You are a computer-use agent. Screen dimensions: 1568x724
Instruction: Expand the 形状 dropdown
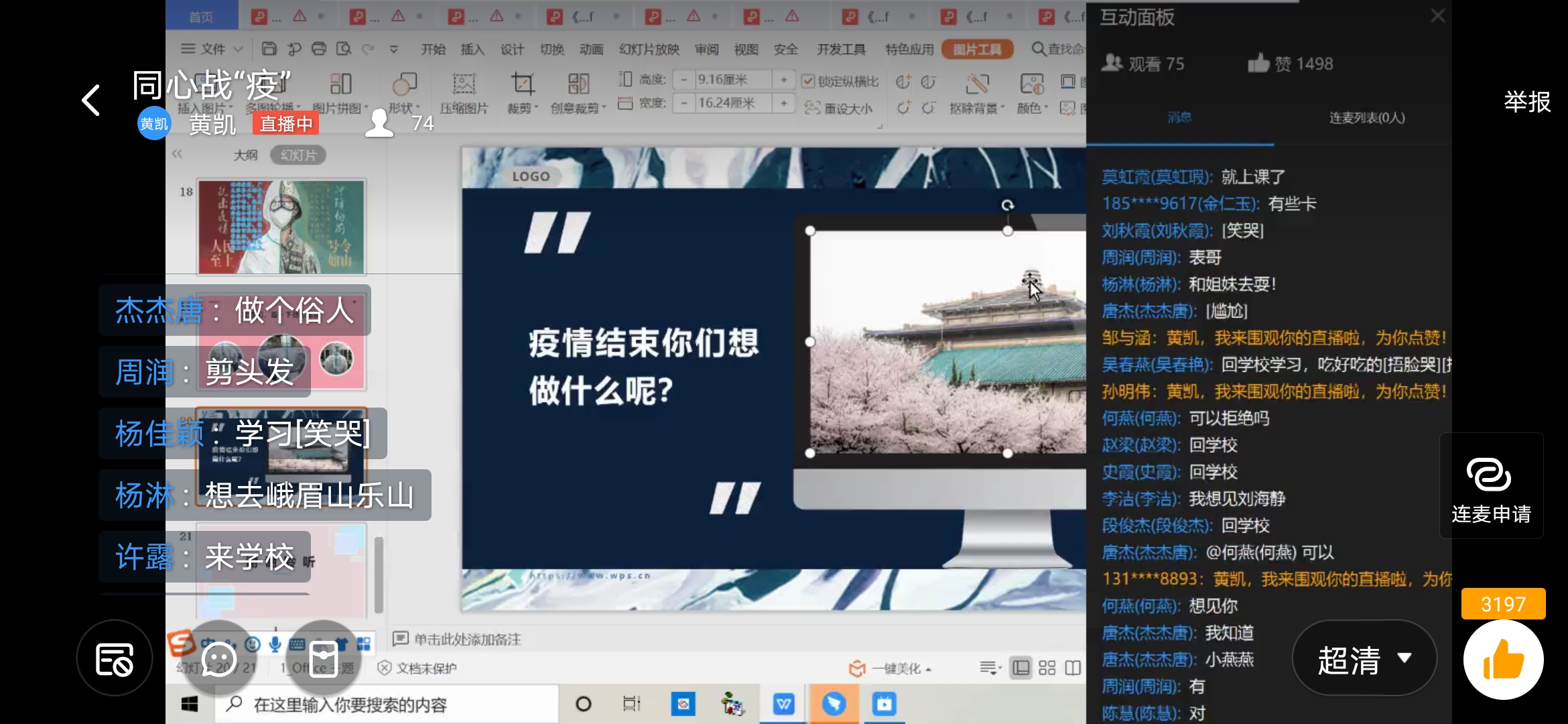click(417, 108)
